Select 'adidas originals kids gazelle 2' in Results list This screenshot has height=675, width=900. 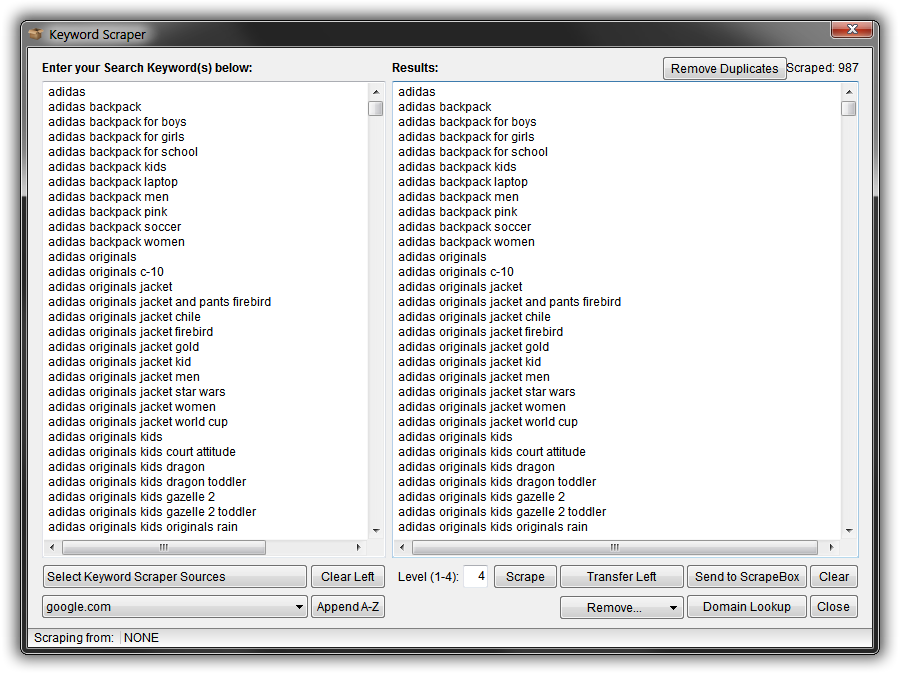(482, 497)
